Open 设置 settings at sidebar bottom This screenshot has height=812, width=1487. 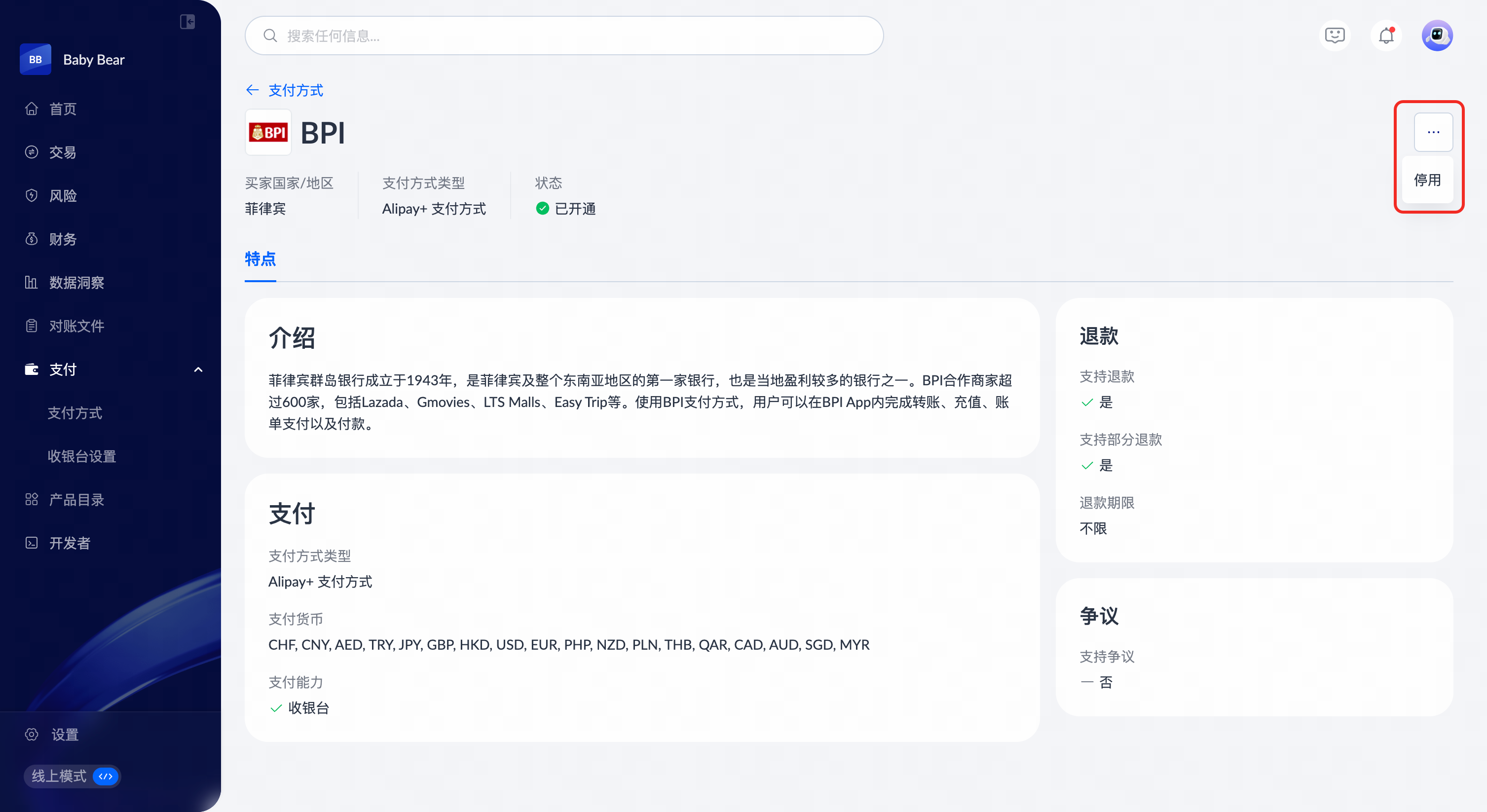pos(65,735)
